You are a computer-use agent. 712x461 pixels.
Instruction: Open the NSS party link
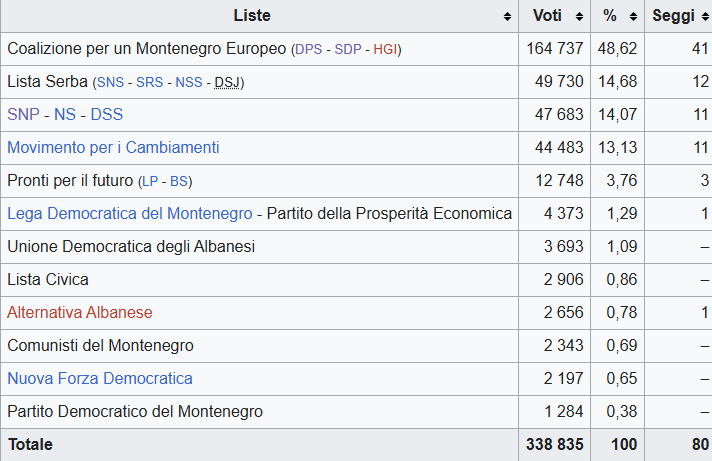188,83
